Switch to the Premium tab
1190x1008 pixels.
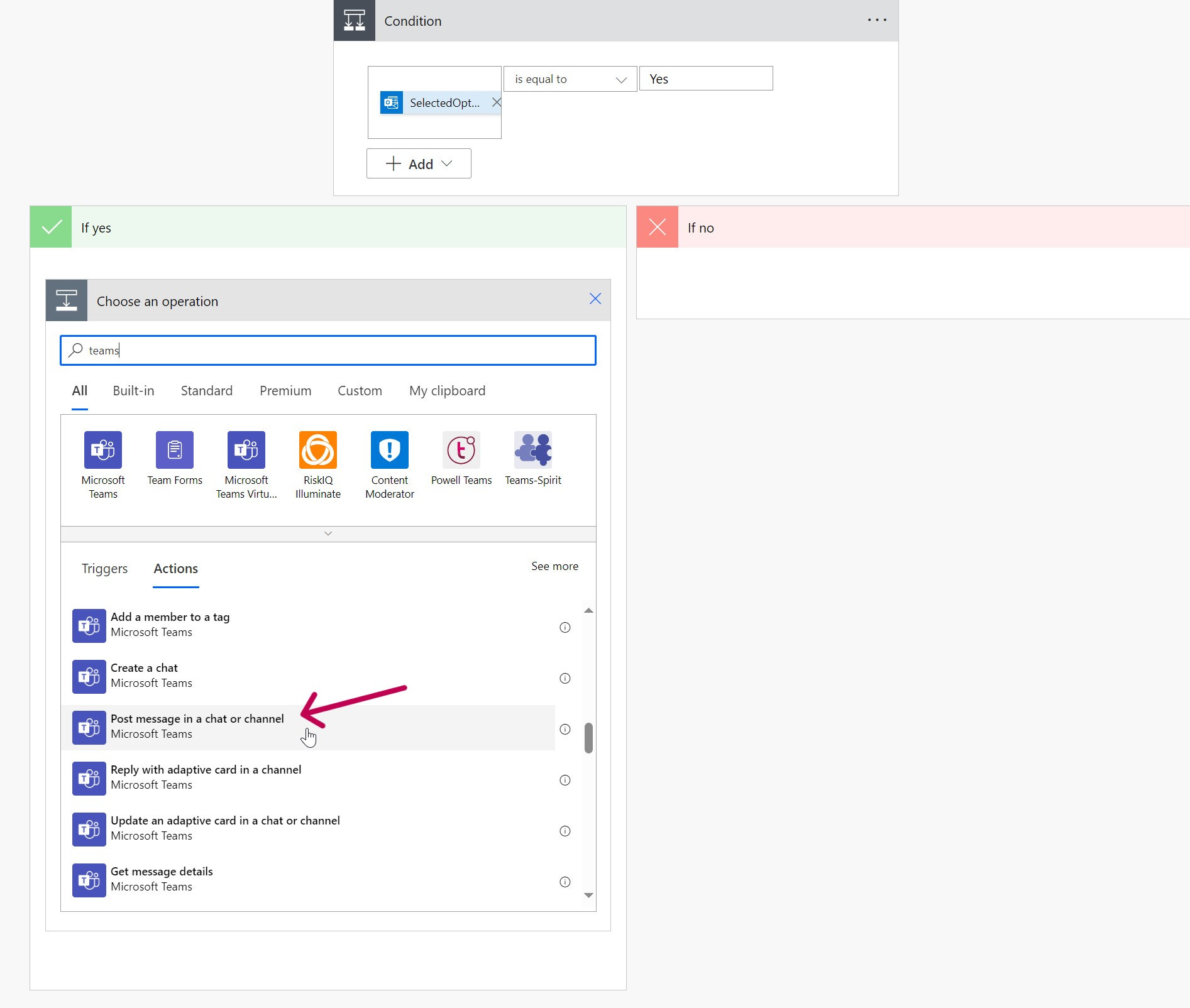point(285,391)
